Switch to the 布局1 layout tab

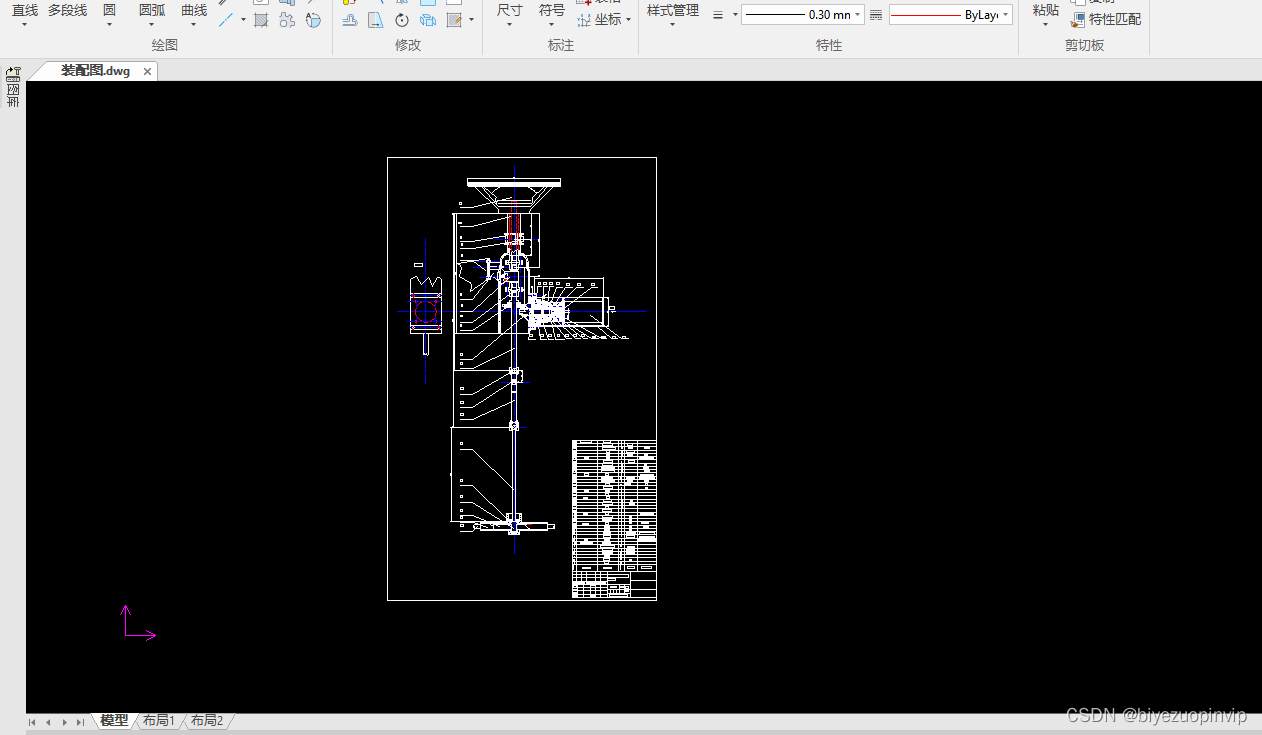point(158,720)
